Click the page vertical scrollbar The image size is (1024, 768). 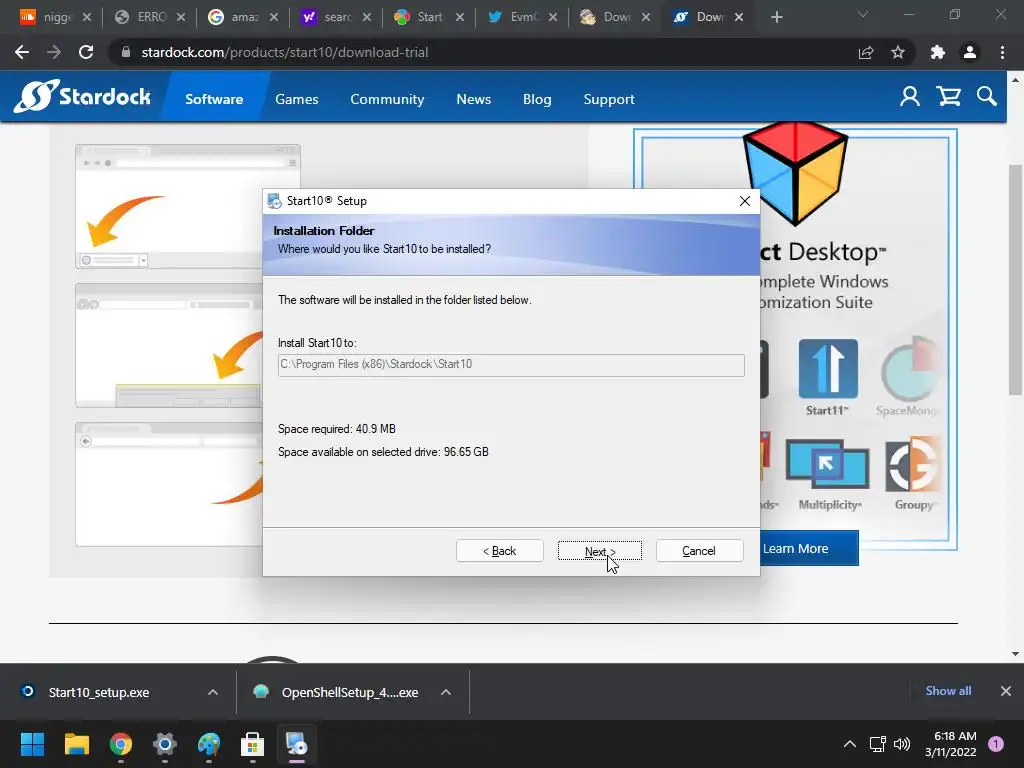pos(1016,280)
